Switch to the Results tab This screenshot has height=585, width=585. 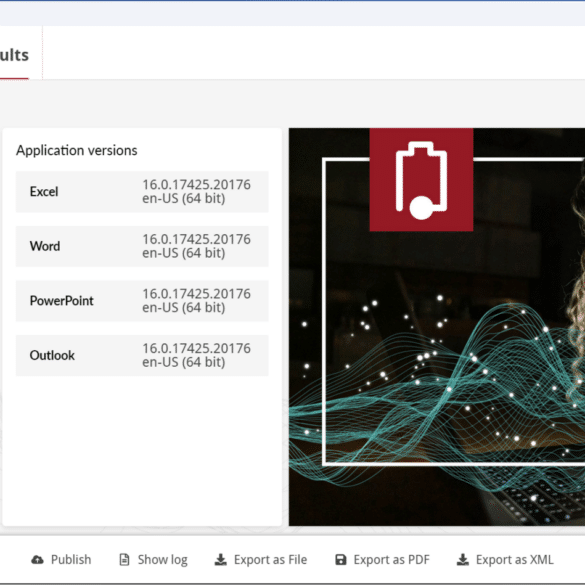coord(14,55)
